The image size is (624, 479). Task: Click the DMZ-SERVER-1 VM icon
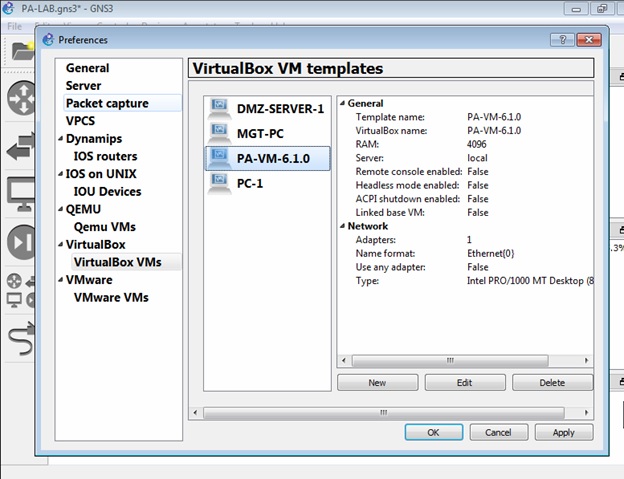coord(219,109)
